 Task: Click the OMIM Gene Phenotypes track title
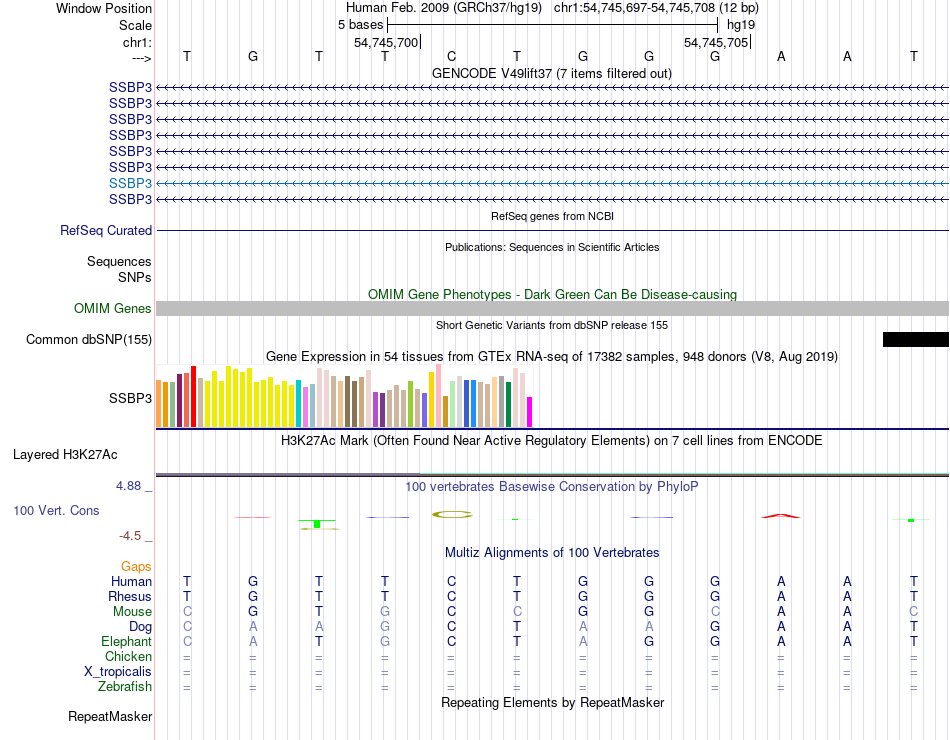[x=552, y=294]
